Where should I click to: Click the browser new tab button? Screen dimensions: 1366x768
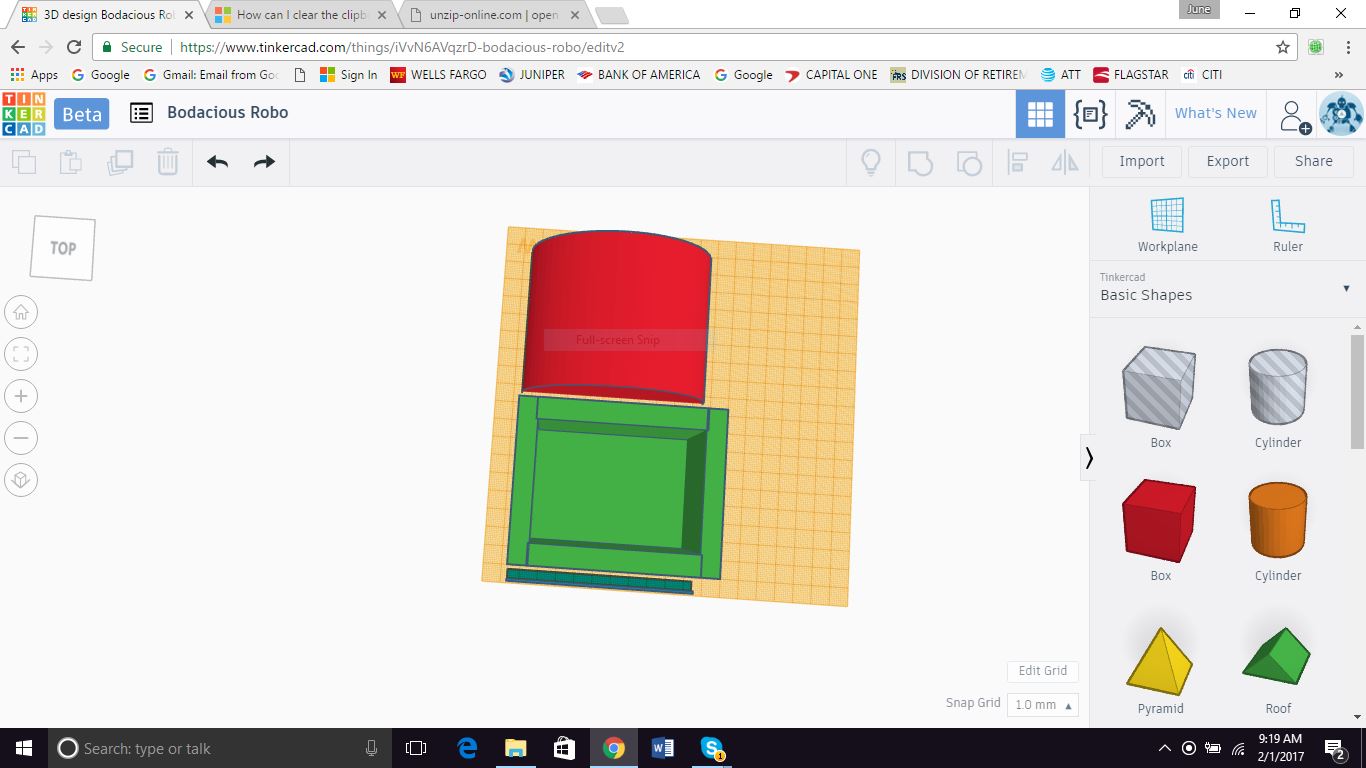tap(612, 15)
